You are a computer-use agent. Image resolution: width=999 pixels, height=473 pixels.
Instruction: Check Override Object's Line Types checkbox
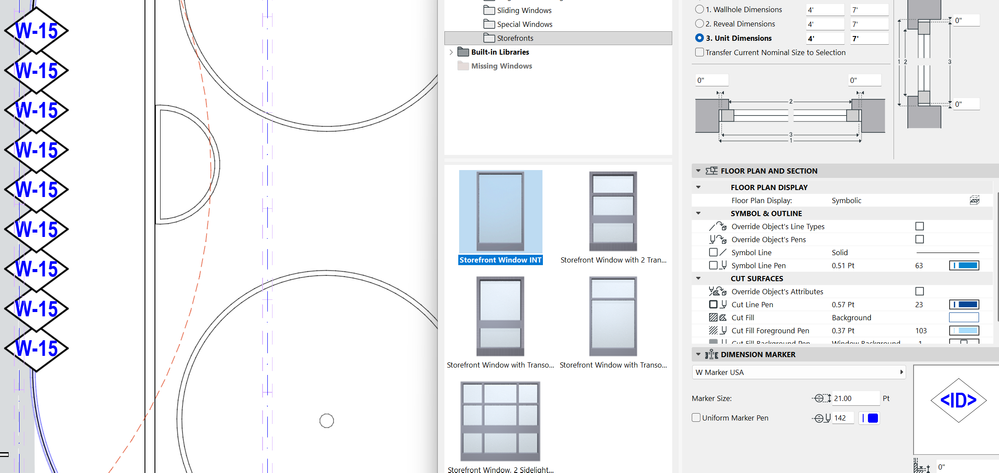919,226
